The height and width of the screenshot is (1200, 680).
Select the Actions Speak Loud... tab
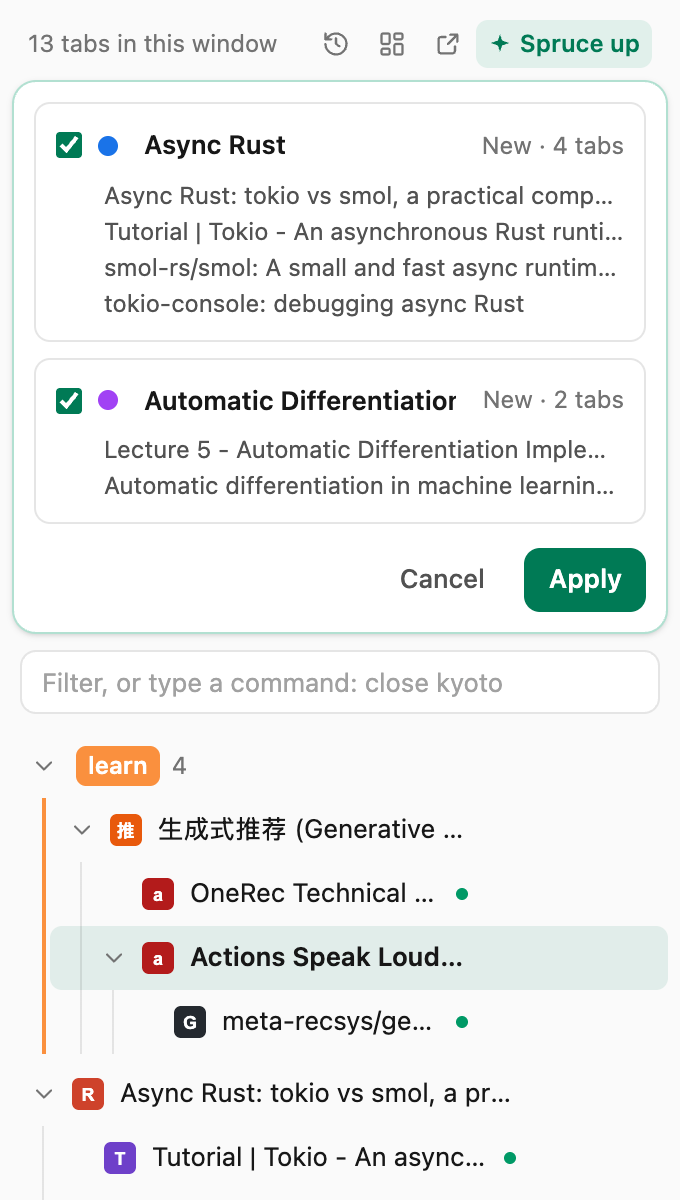(x=359, y=958)
